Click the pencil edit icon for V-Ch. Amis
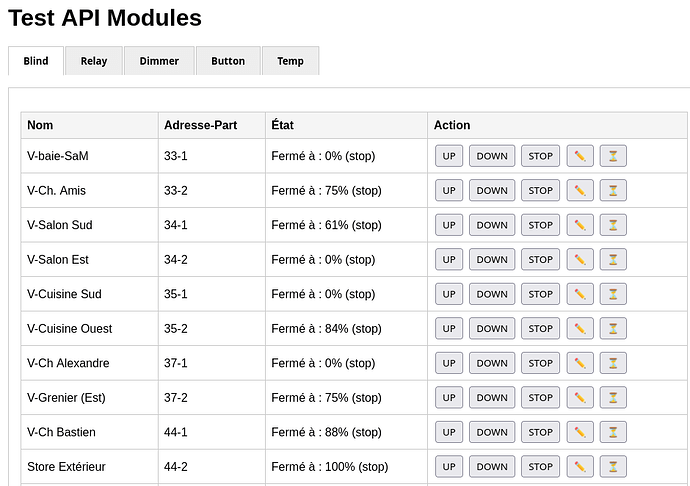Image resolution: width=690 pixels, height=486 pixels. pos(580,191)
